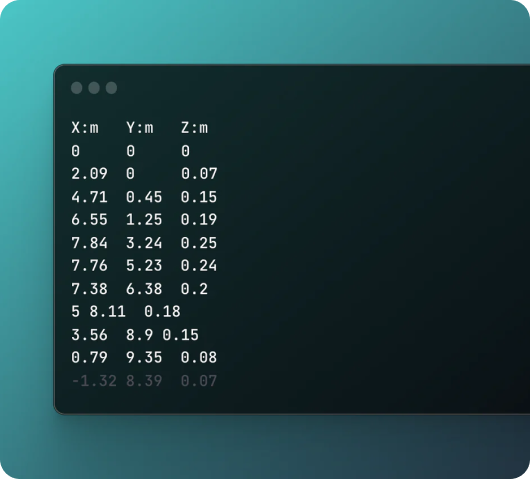Image resolution: width=530 pixels, height=479 pixels.
Task: Click the value 3.56
Action: (x=89, y=335)
